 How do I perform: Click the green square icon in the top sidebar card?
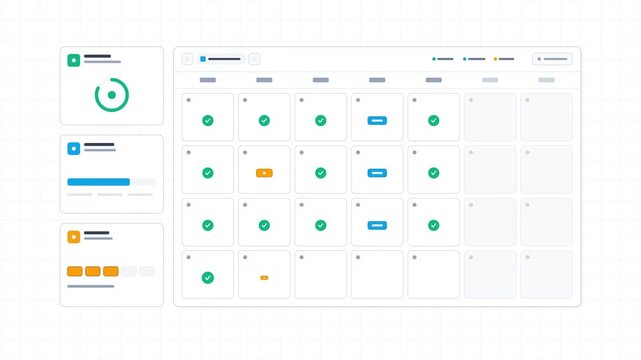tap(74, 60)
